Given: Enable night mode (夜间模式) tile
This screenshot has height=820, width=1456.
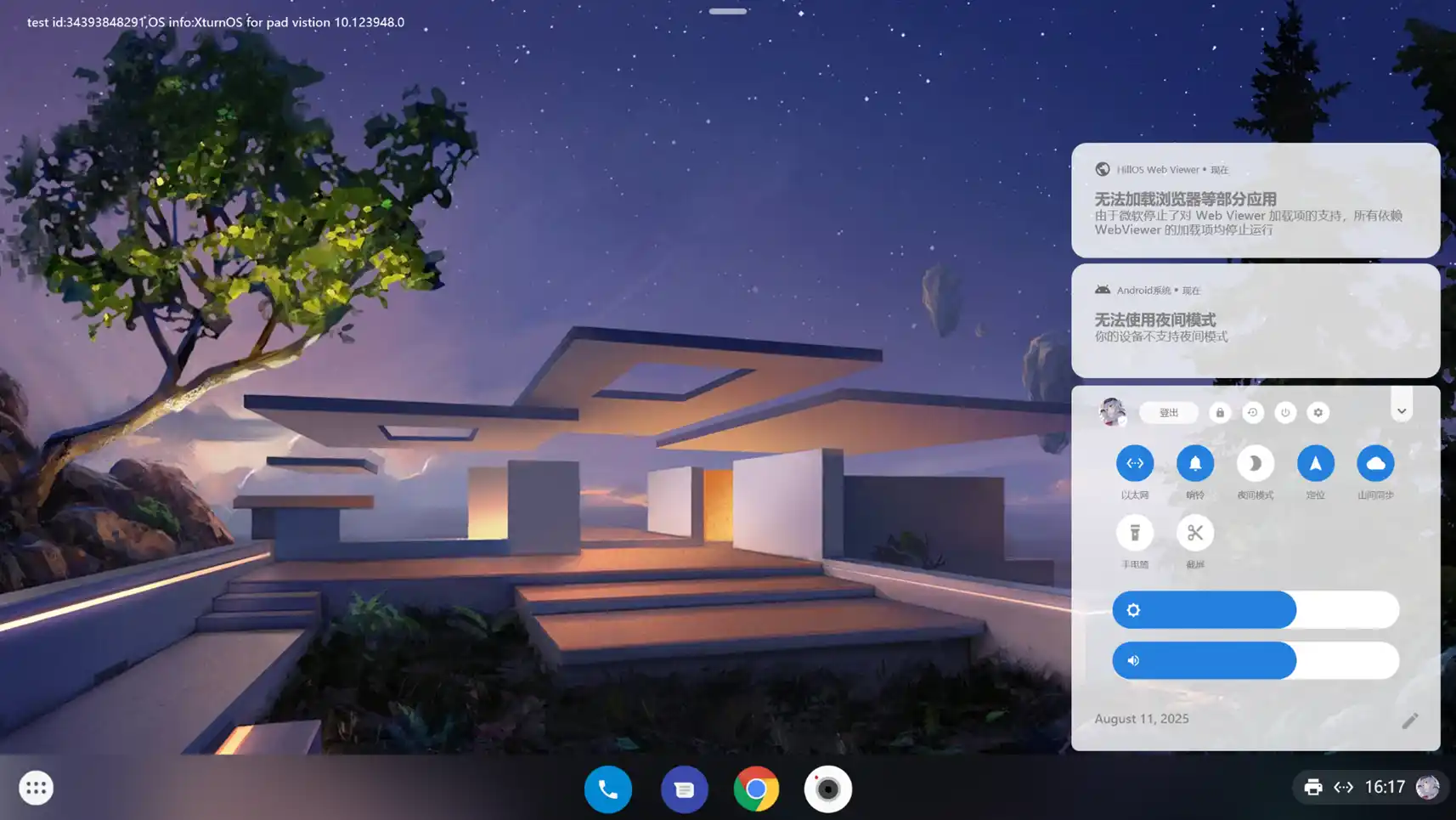Looking at the screenshot, I should coord(1255,463).
